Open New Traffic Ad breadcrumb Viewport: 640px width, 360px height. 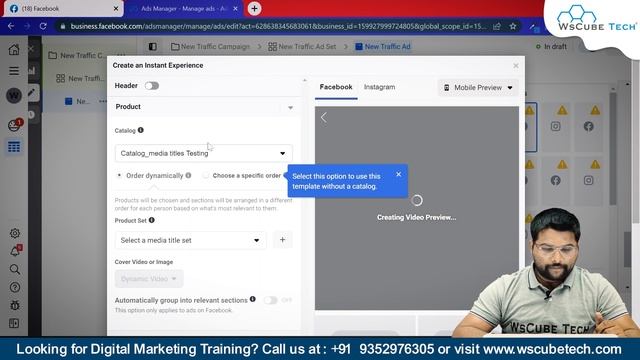pyautogui.click(x=383, y=47)
